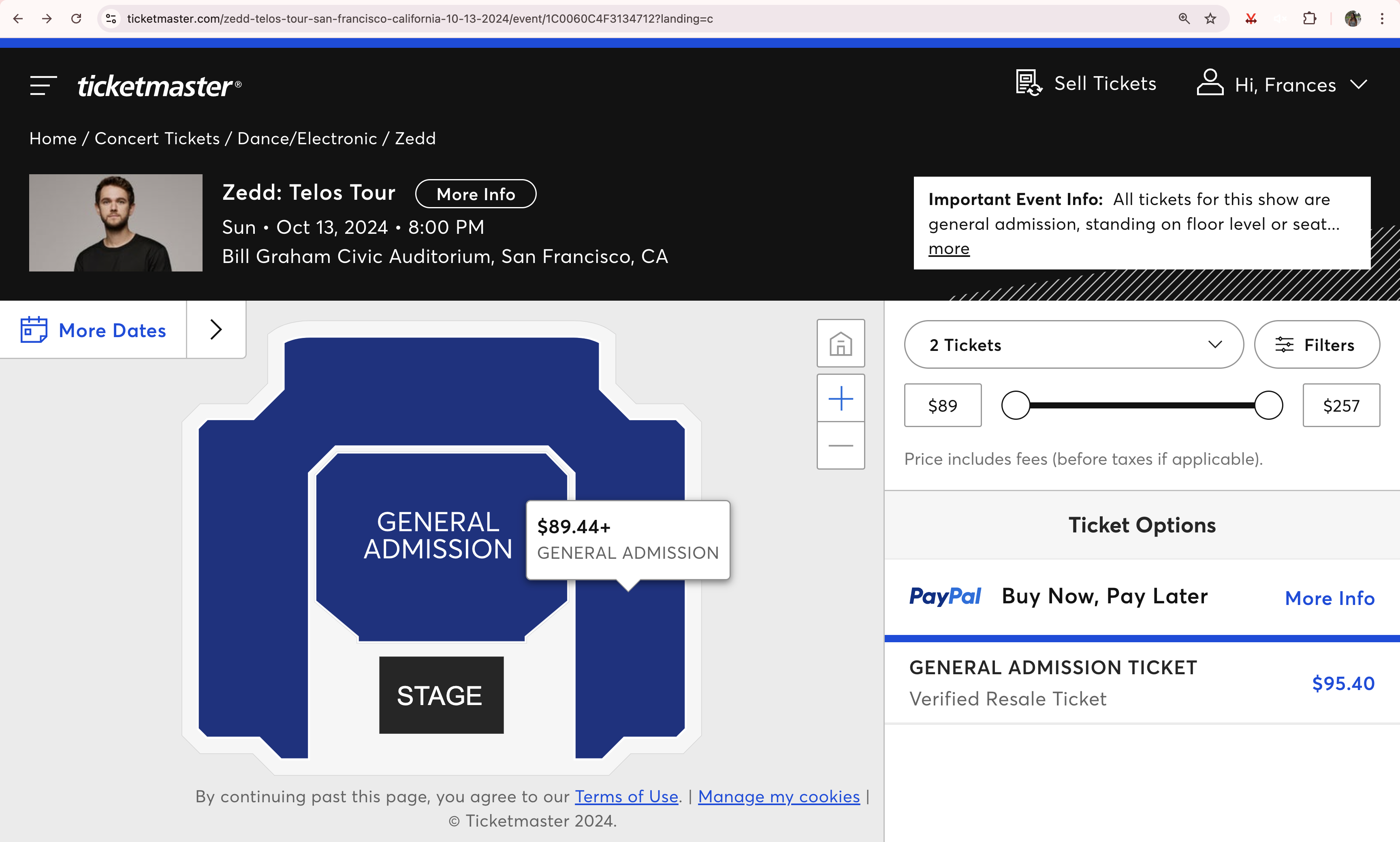
Task: Open Zedd breadcrumb link
Action: (415, 139)
